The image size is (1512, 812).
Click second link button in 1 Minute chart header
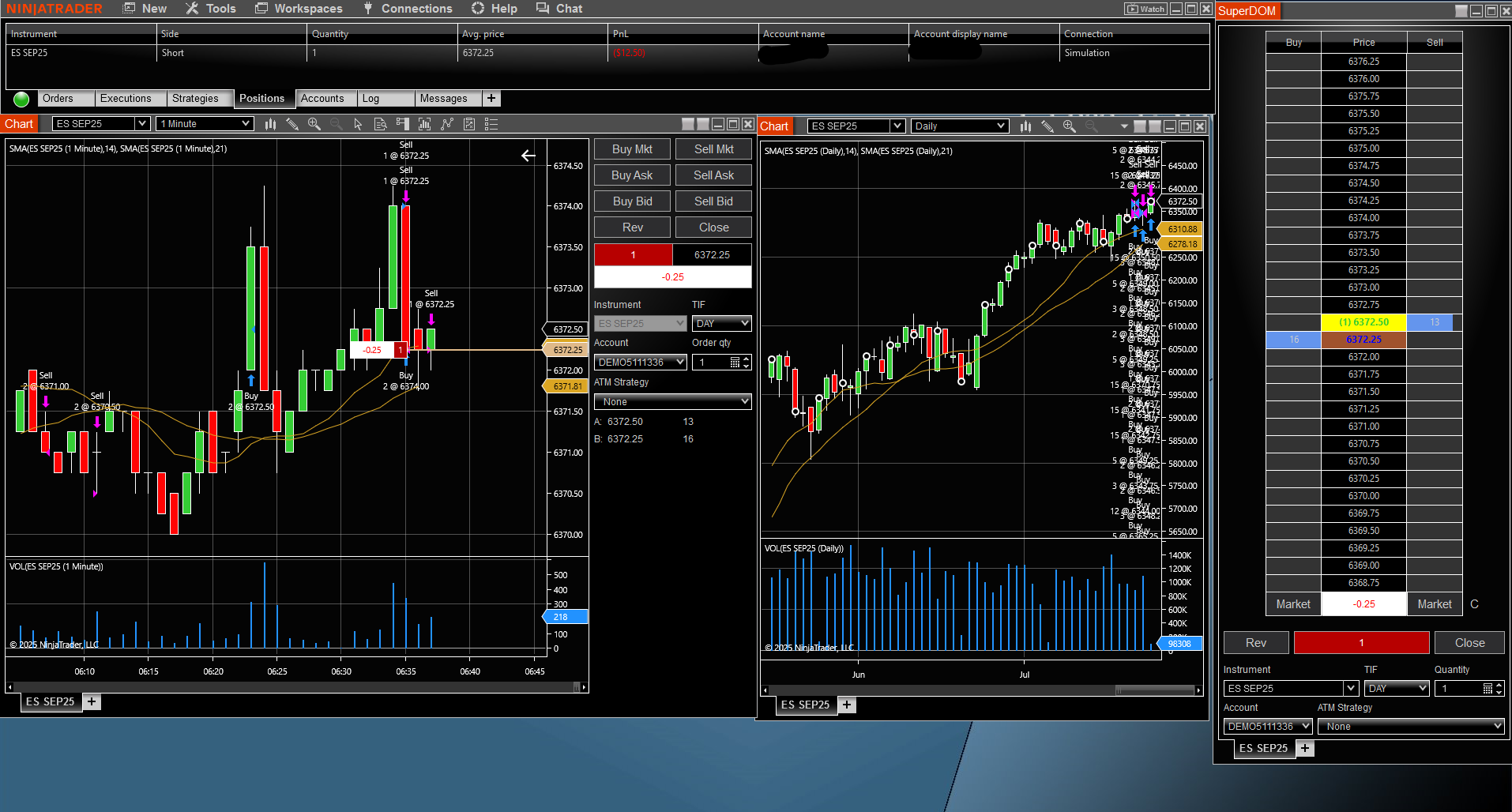[x=703, y=124]
